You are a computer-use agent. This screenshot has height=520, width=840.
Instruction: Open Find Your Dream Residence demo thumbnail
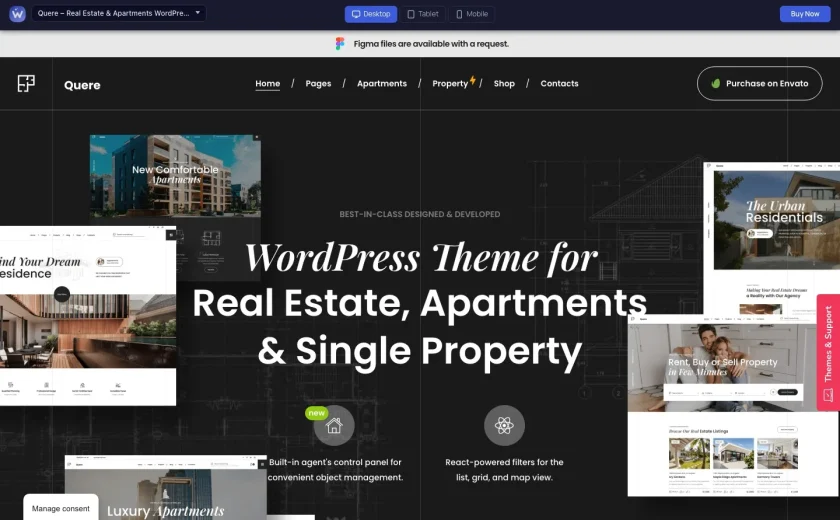(x=88, y=315)
